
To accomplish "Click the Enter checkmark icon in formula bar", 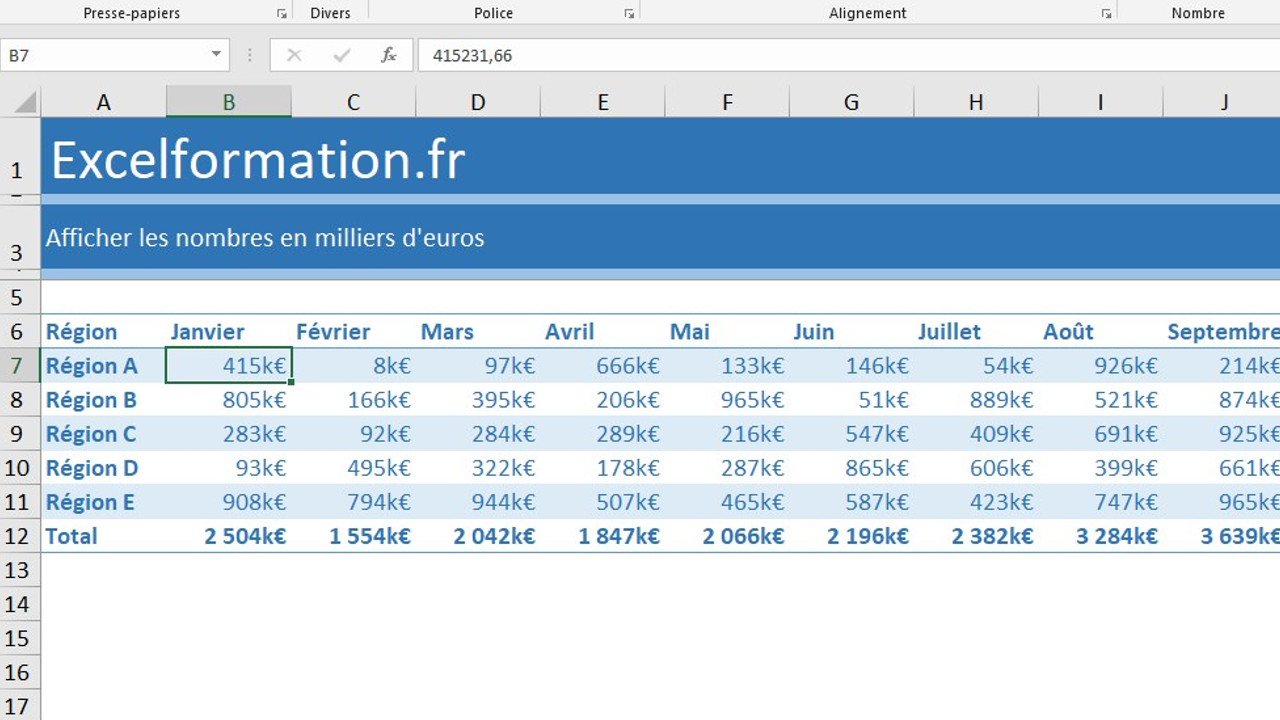I will 342,55.
